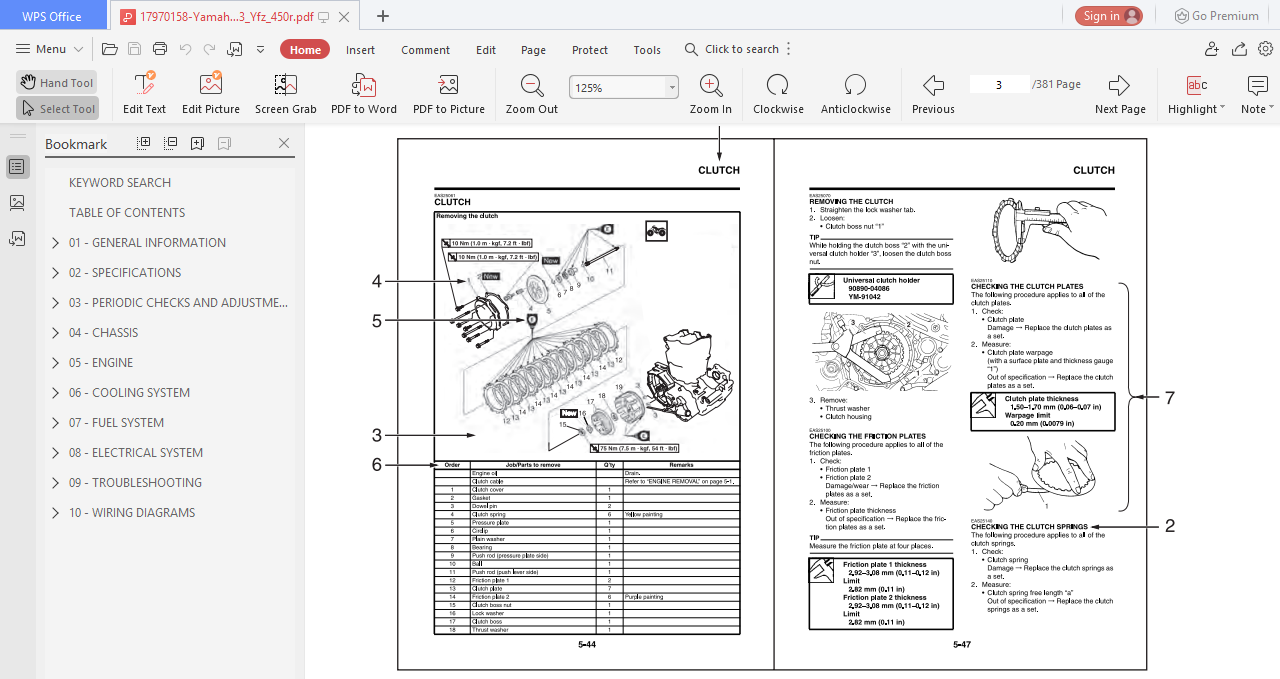Screen dimensions: 1280x679
Task: Switch to the Edit tab
Action: [486, 50]
